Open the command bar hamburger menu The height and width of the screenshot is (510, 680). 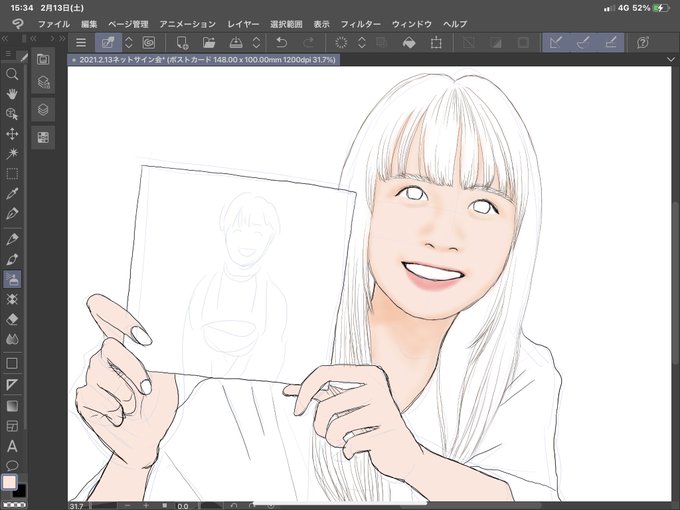81,42
